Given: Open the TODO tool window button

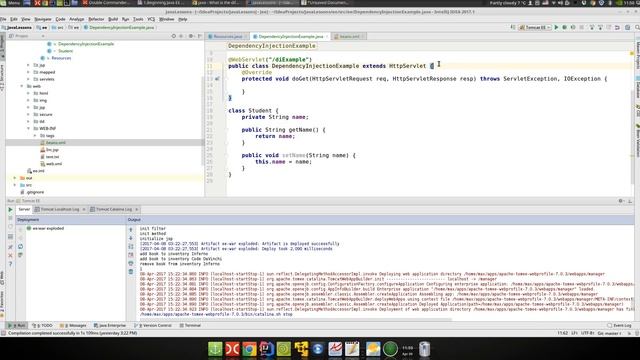Looking at the screenshot, I should (x=42, y=325).
